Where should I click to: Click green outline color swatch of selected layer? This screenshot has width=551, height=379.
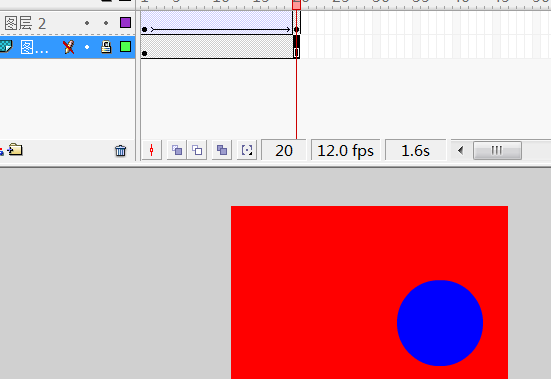point(125,47)
